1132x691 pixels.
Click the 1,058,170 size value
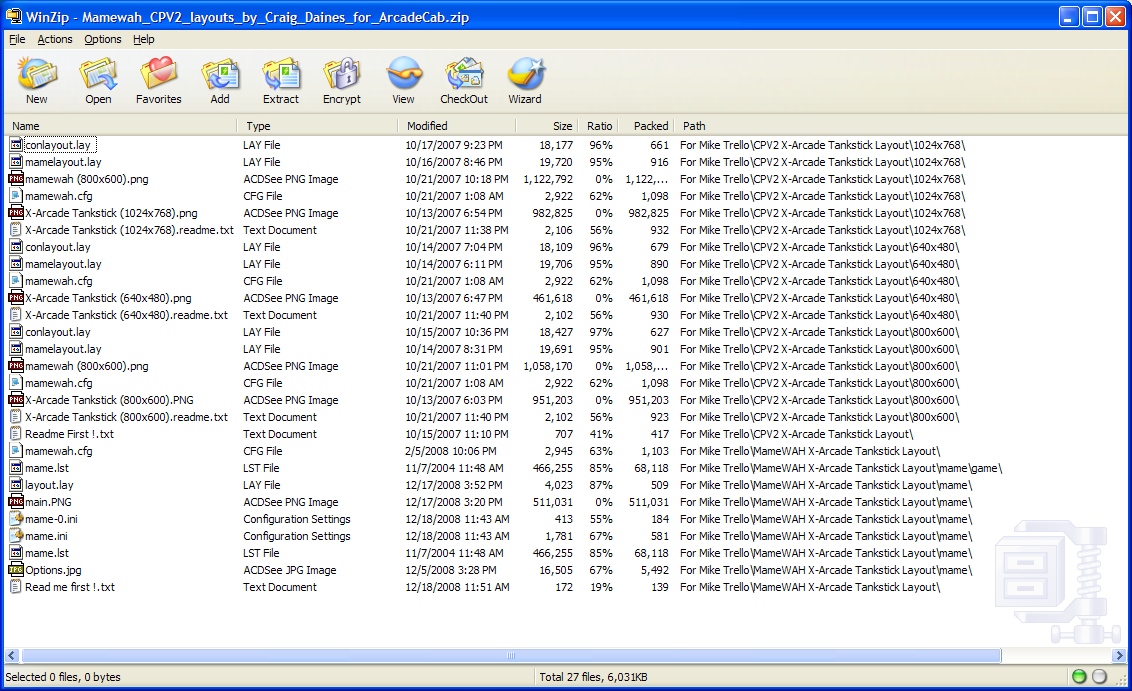coord(548,366)
